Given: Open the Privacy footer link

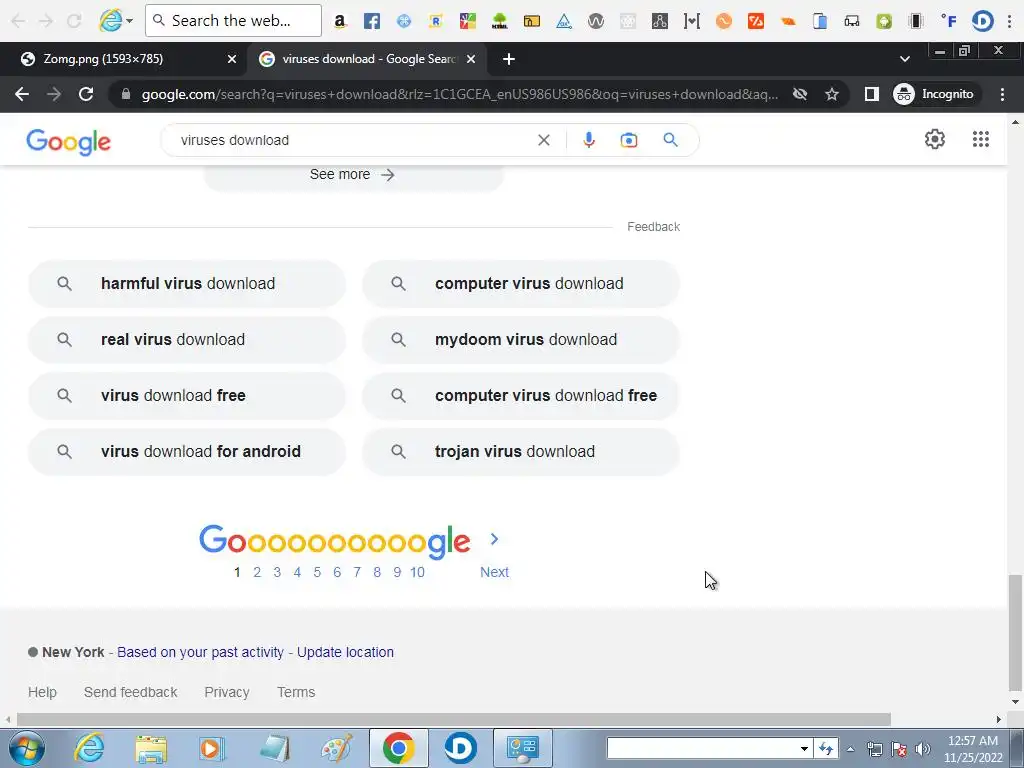Looking at the screenshot, I should pos(227,692).
